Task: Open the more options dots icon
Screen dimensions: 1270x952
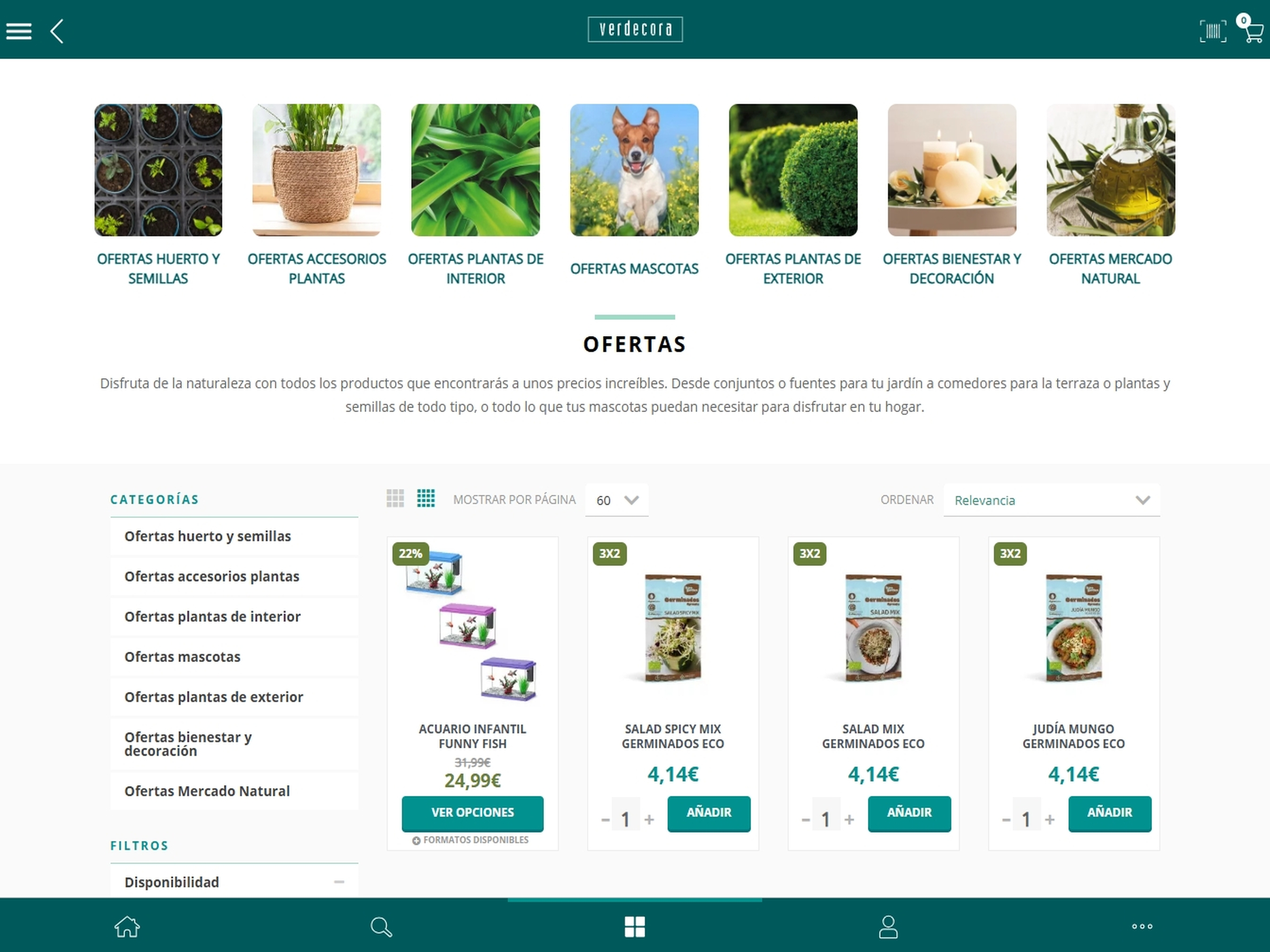Action: click(1142, 926)
